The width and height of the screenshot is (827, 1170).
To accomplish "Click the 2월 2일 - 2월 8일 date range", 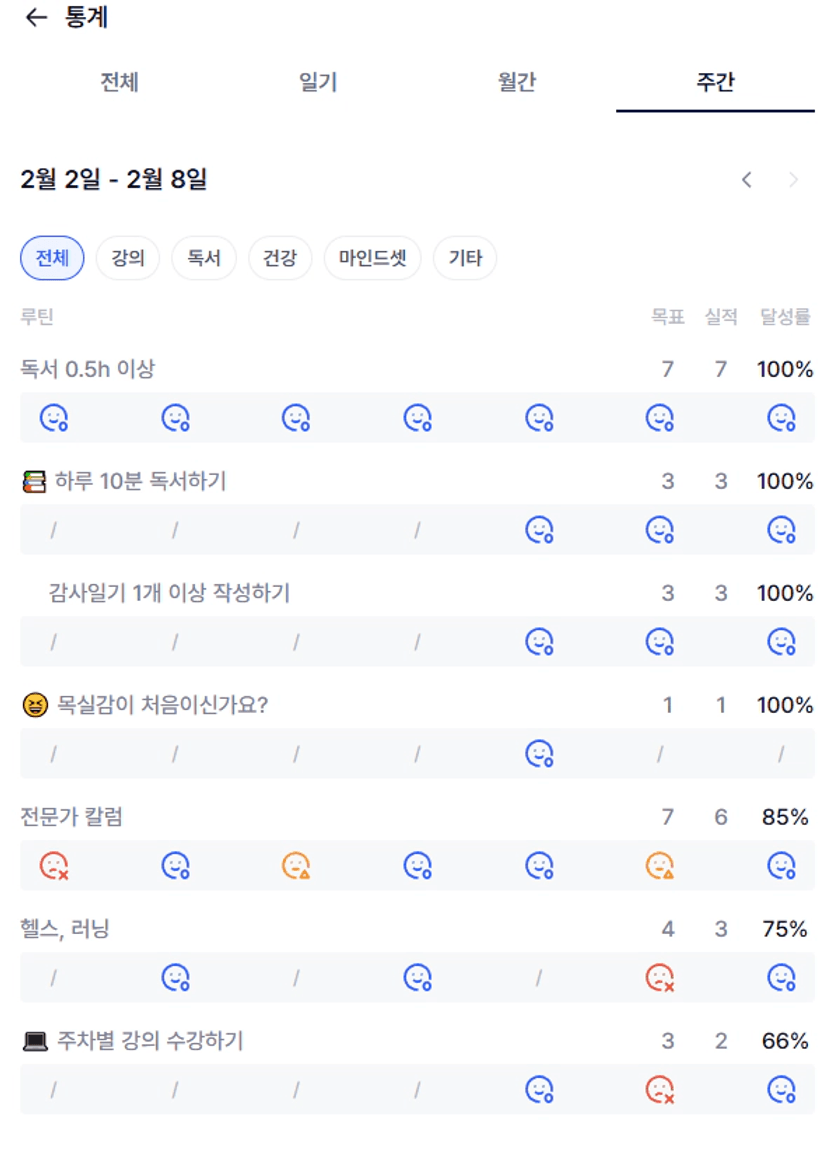I will point(114,180).
